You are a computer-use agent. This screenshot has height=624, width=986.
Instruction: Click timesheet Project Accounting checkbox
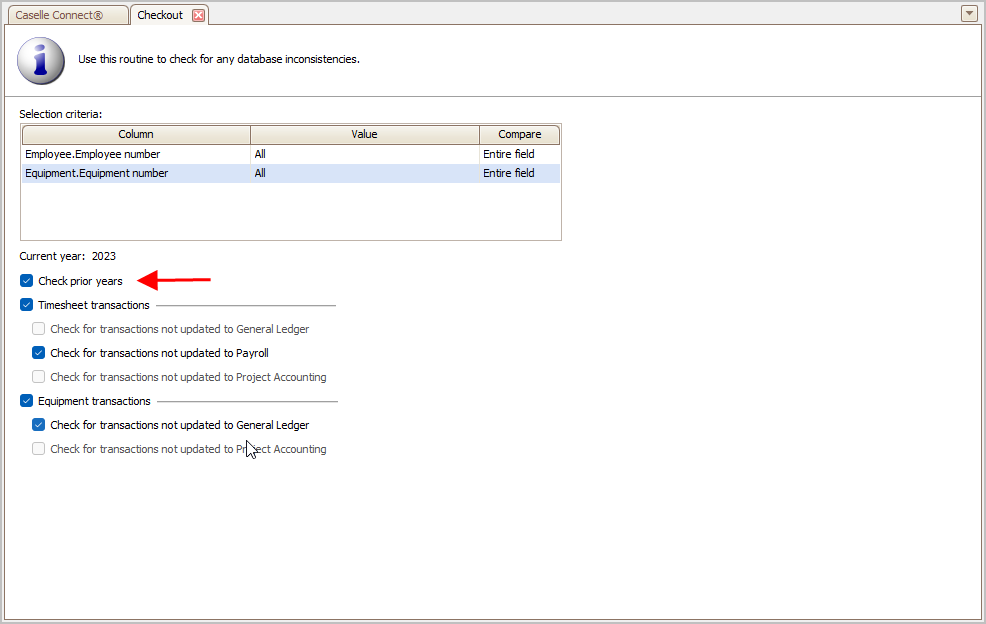coord(38,377)
